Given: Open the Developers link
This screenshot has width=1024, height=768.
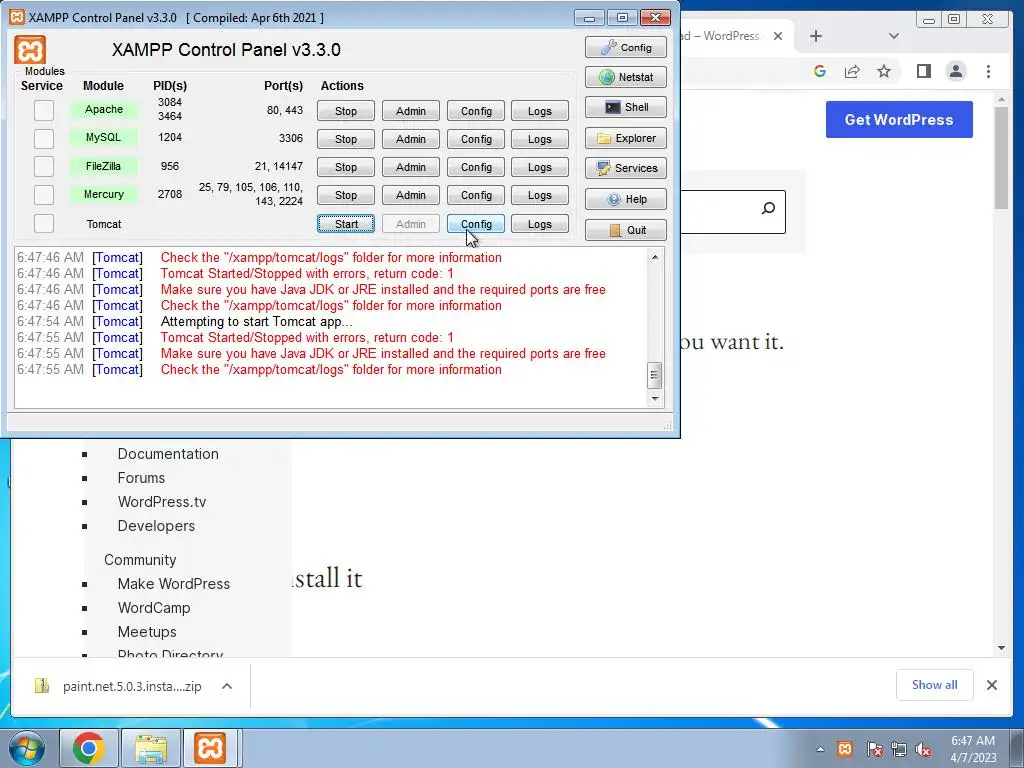Looking at the screenshot, I should pyautogui.click(x=156, y=526).
